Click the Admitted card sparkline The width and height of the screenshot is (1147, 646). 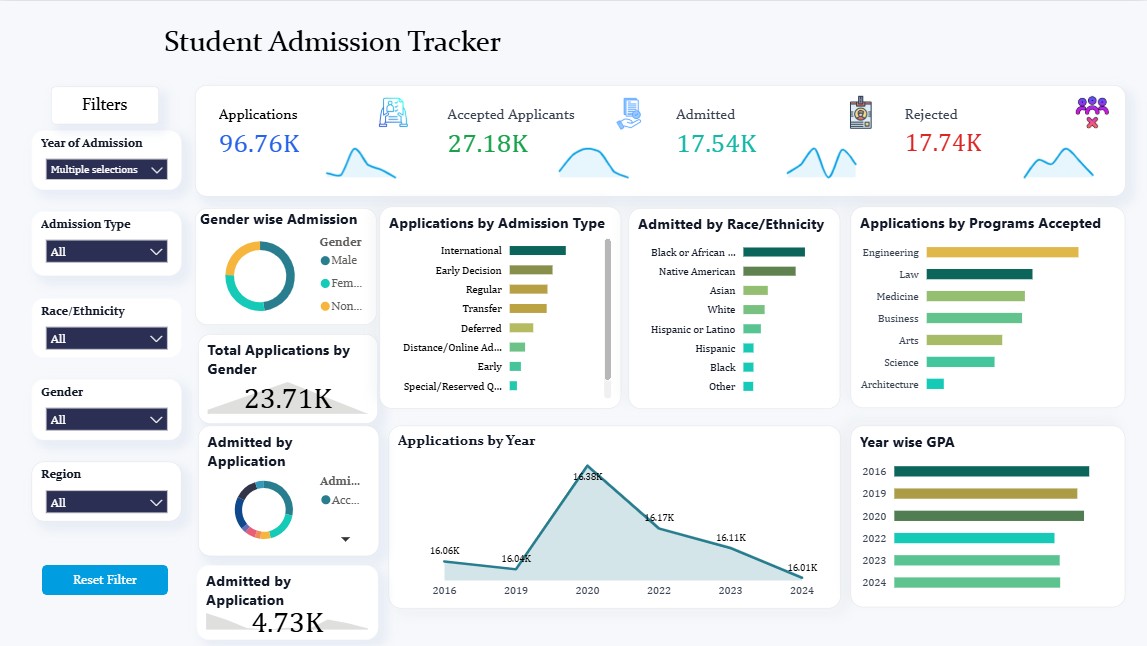point(821,162)
